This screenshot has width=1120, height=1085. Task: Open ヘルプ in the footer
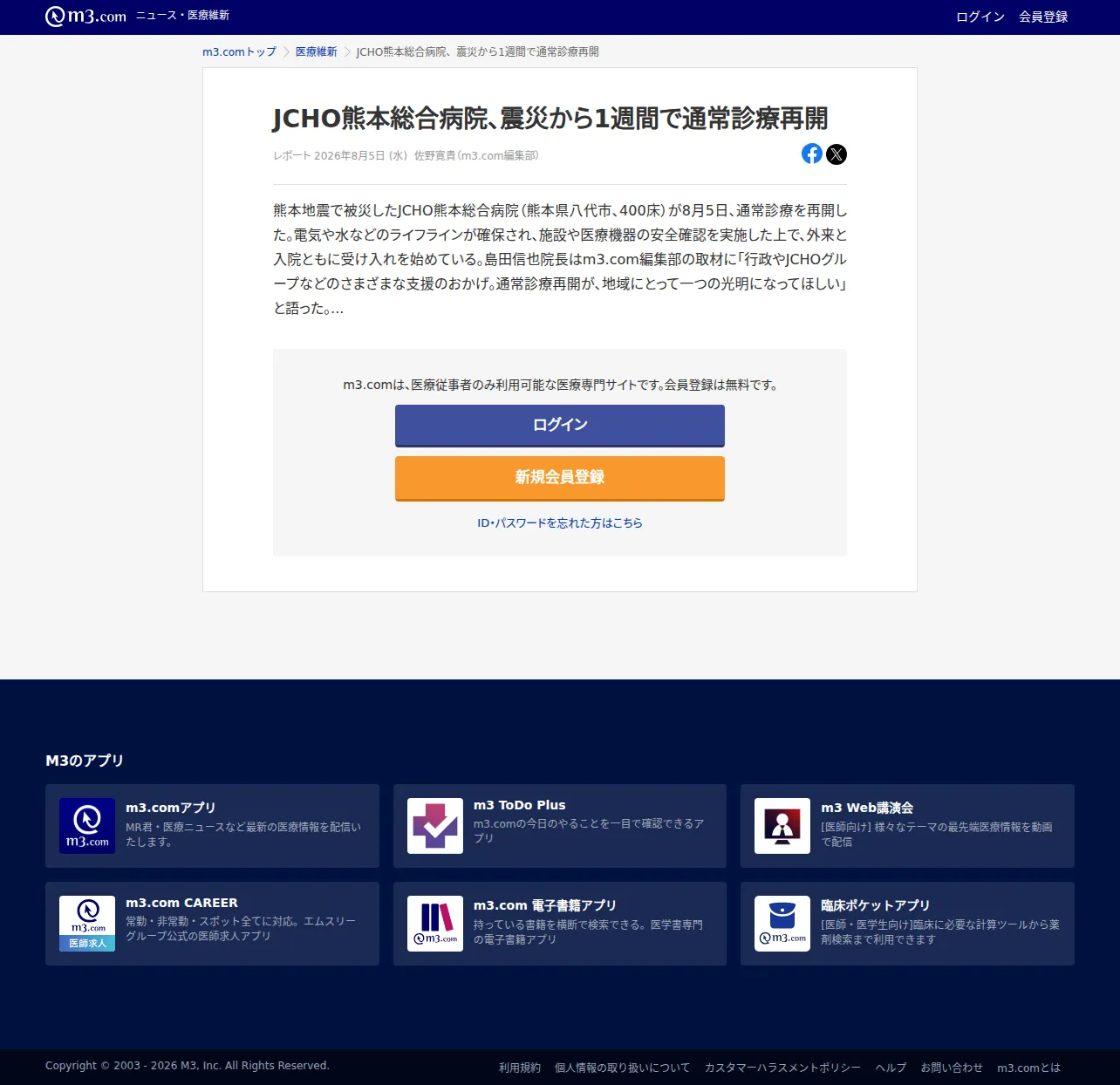click(891, 1068)
